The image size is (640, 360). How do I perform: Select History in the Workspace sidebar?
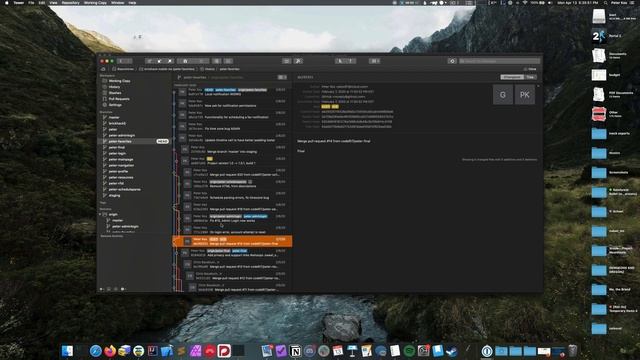pos(114,87)
